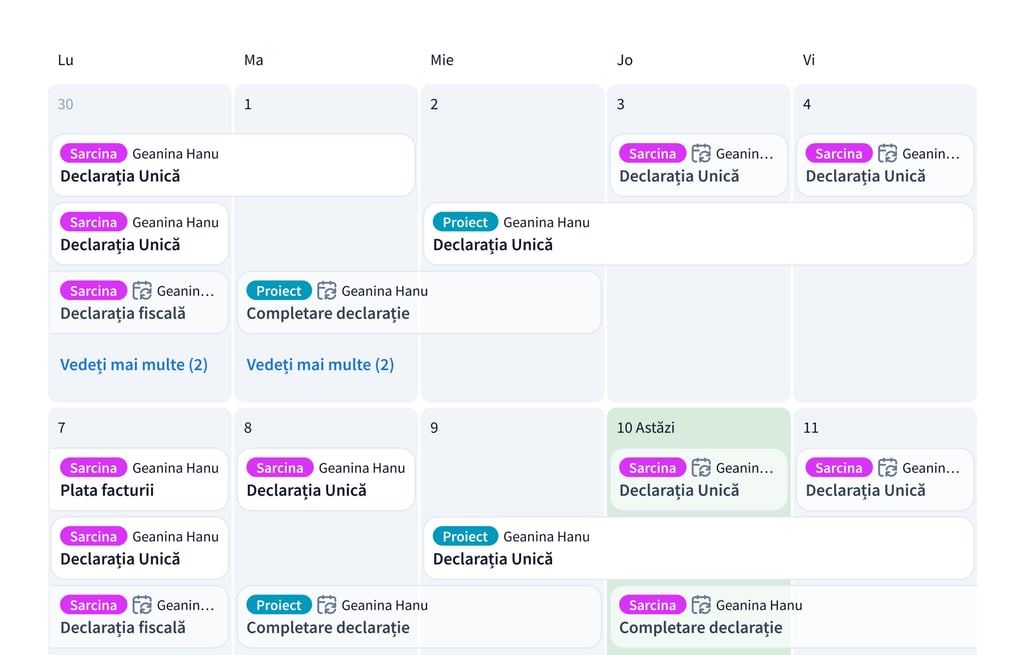Click recurring icon on day 11 Declarația Unică

pos(888,468)
